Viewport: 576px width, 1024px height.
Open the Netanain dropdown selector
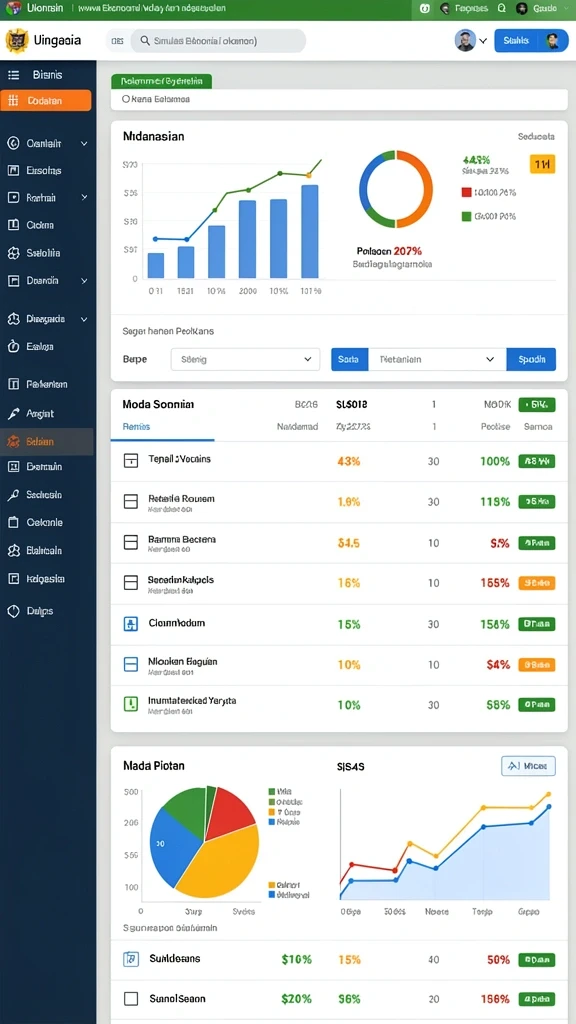437,359
